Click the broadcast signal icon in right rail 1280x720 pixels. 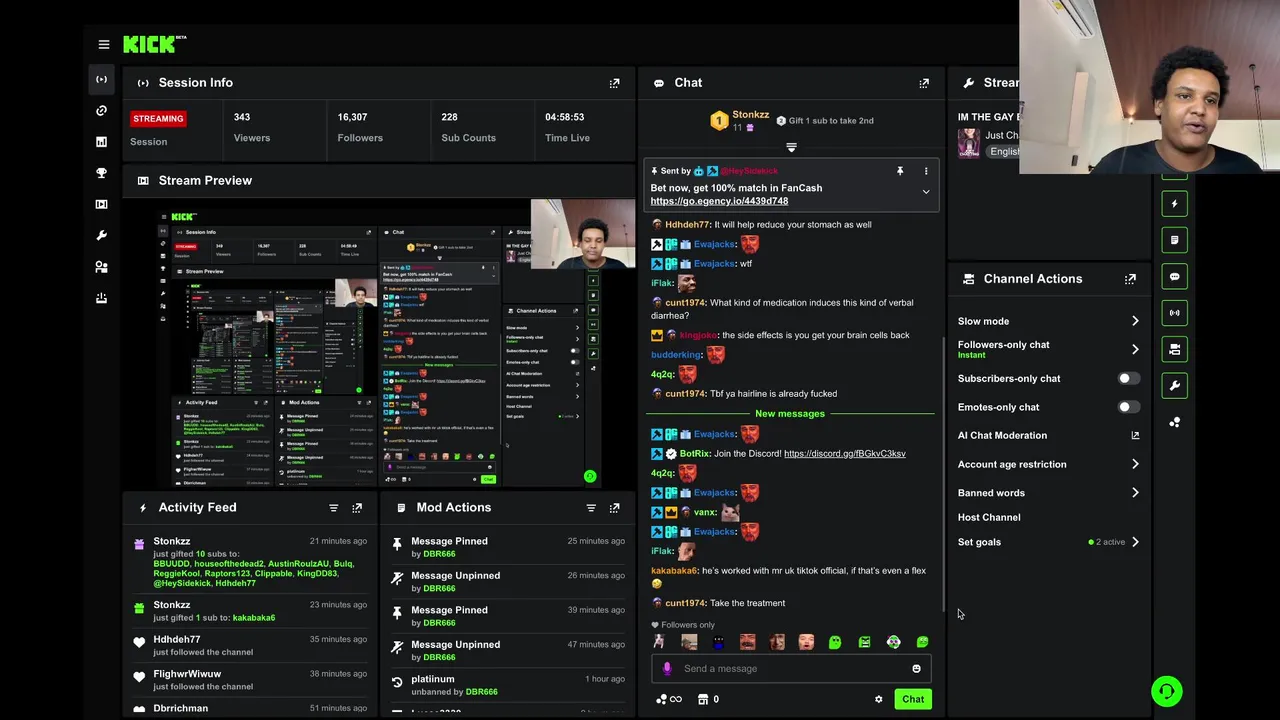pos(1175,313)
